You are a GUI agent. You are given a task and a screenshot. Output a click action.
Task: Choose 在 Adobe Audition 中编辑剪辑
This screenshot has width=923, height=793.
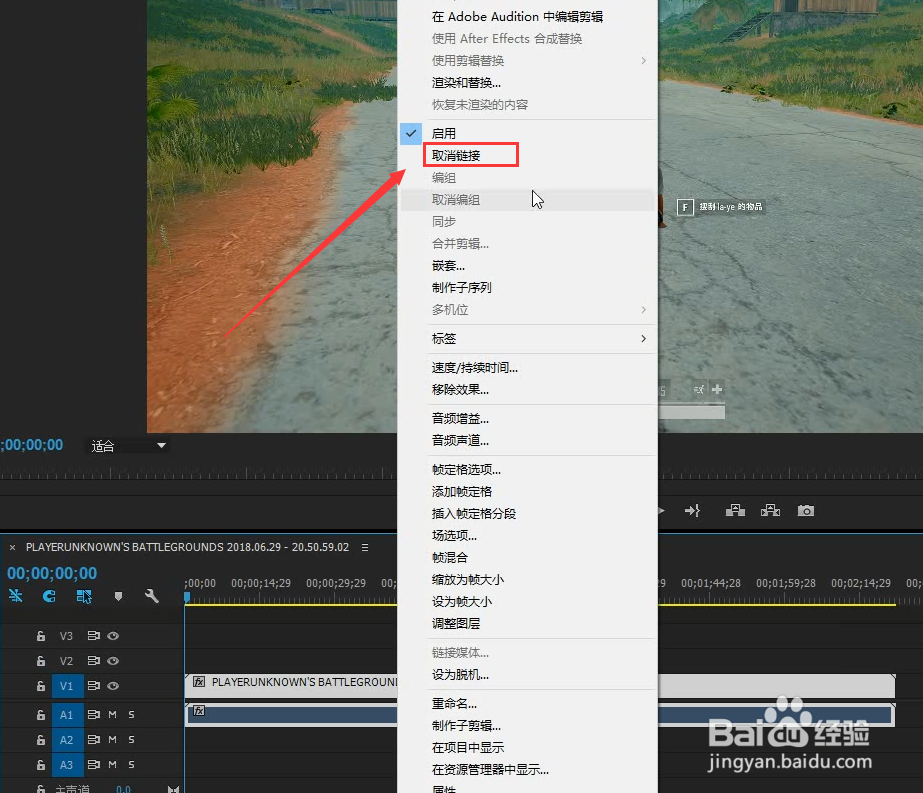[527, 16]
